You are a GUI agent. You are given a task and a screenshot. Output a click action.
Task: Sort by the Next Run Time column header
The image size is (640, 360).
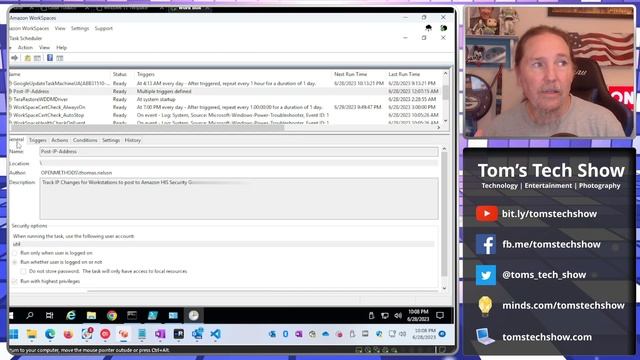(x=351, y=74)
